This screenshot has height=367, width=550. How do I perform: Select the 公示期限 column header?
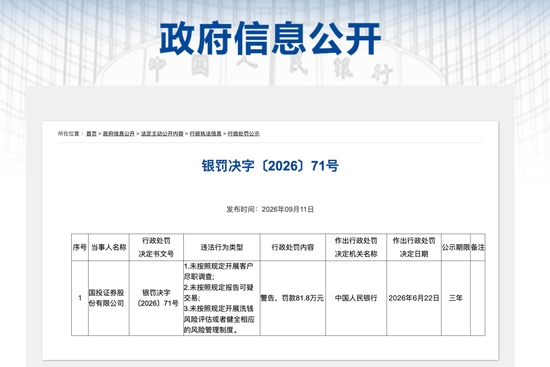[456, 247]
